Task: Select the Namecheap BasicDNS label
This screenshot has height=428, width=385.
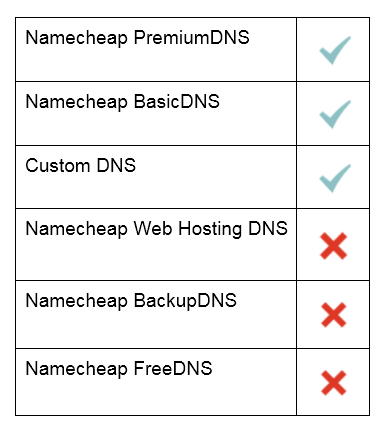Action: 122,102
